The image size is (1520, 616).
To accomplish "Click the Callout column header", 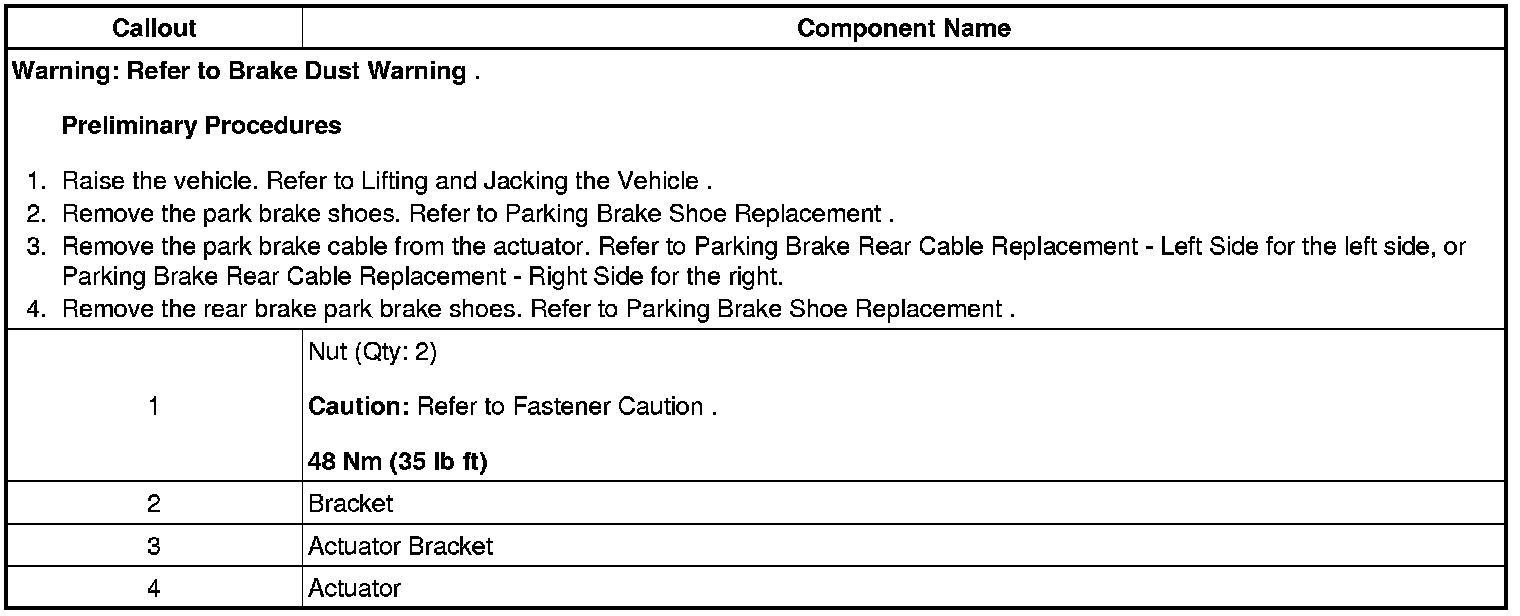I will (153, 29).
